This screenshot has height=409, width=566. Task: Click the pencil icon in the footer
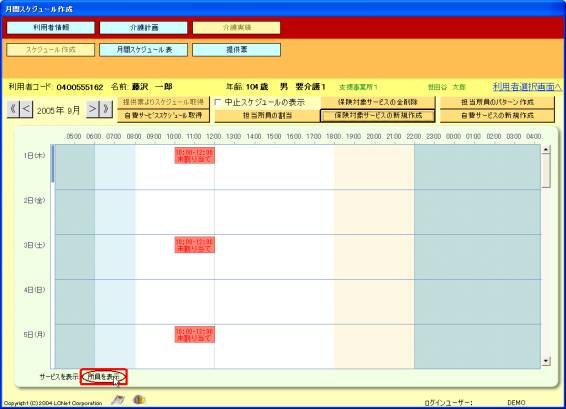pyautogui.click(x=118, y=400)
